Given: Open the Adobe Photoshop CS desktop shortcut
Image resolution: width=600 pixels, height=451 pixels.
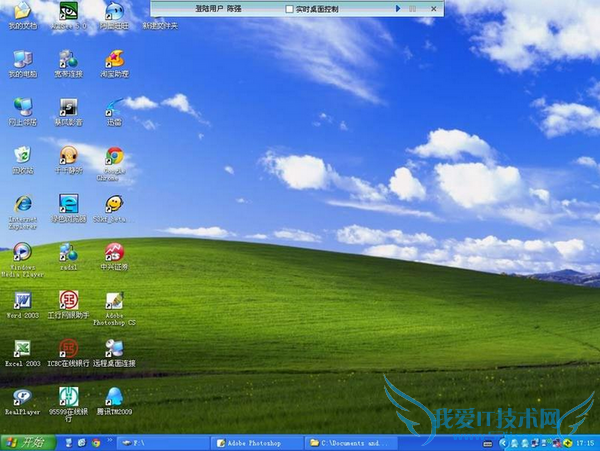Looking at the screenshot, I should 114,301.
